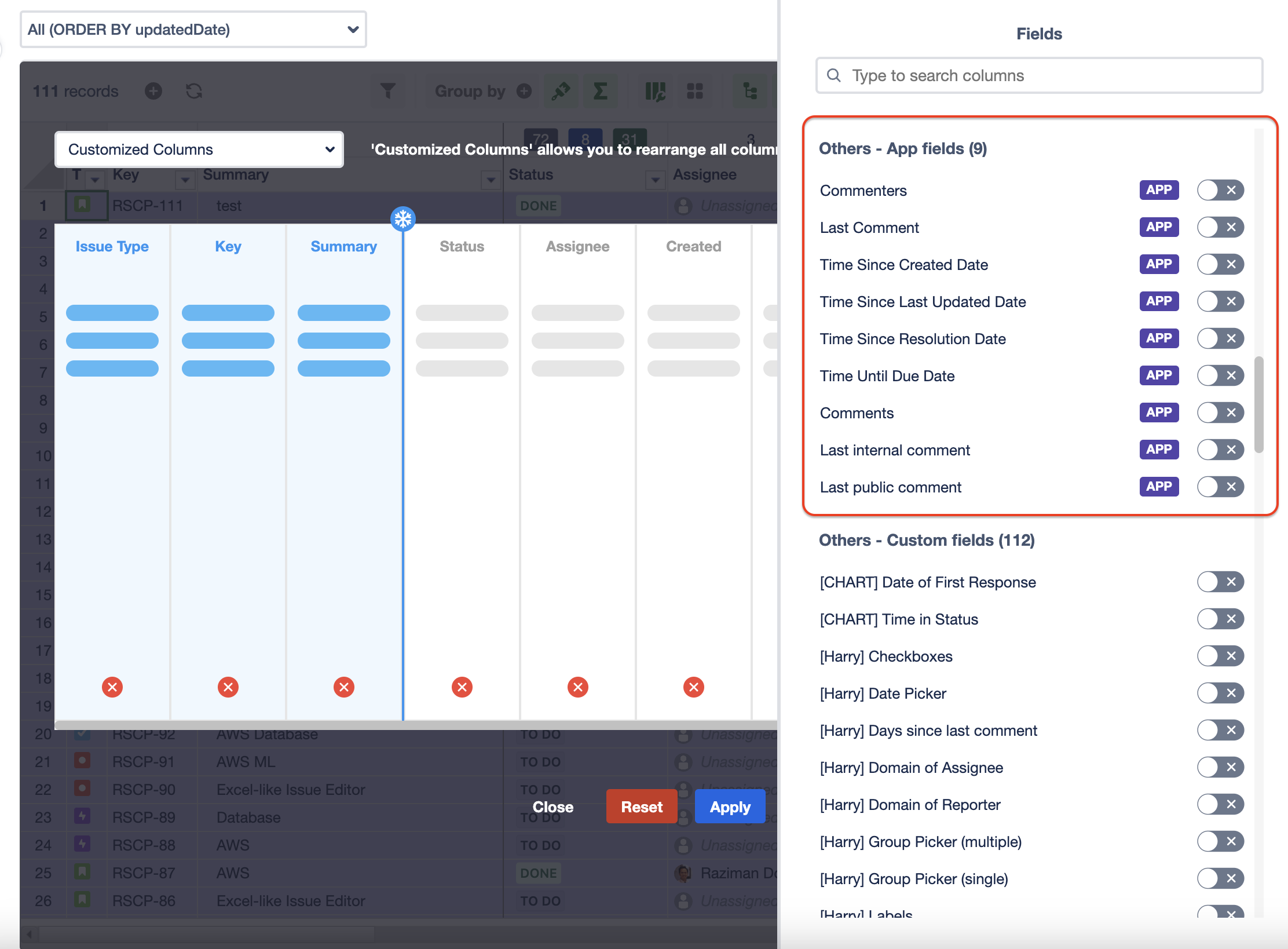Click the sigma summation icon
1288x949 pixels.
pyautogui.click(x=601, y=91)
